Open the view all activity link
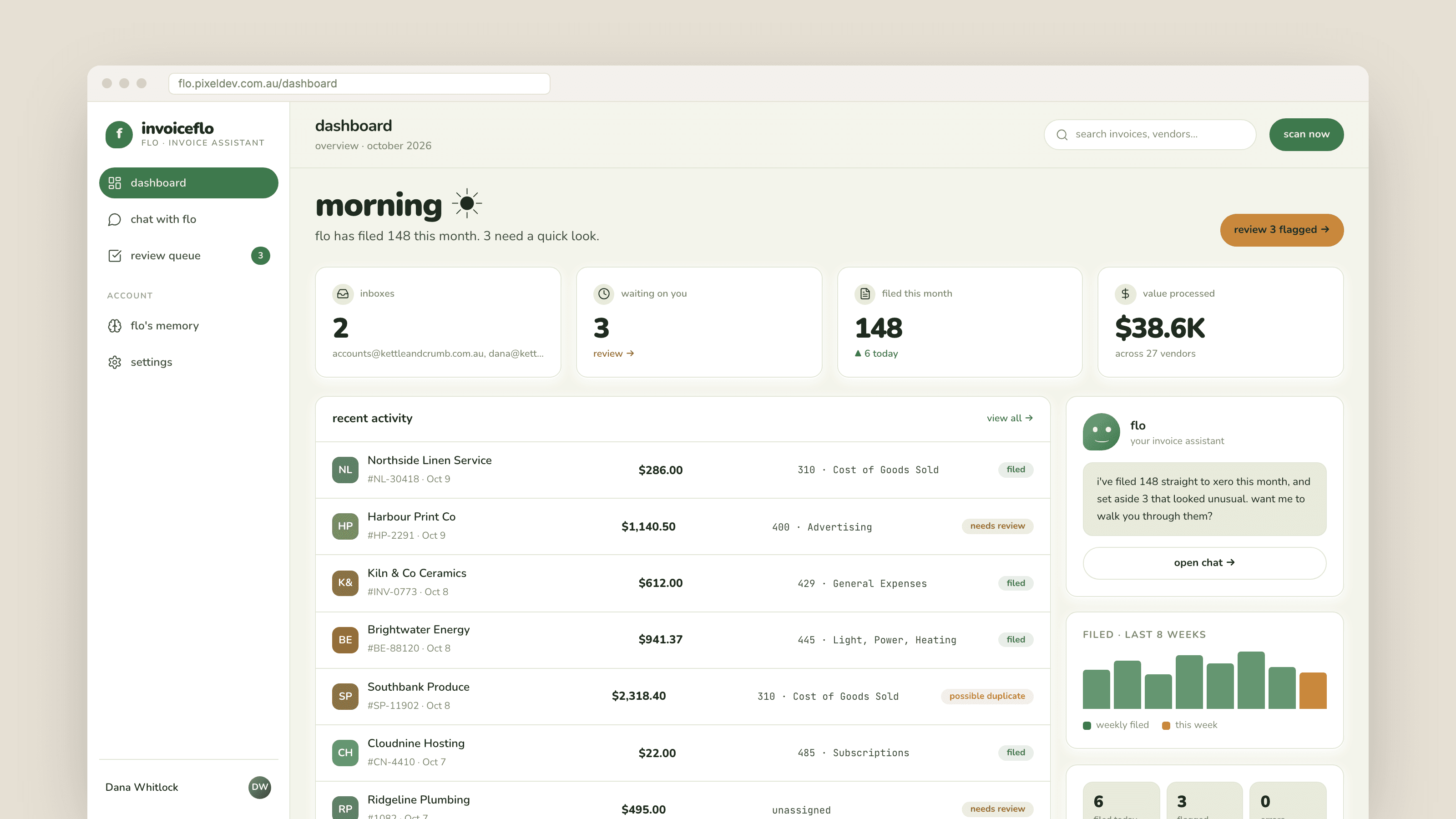This screenshot has height=819, width=1456. (x=1010, y=418)
